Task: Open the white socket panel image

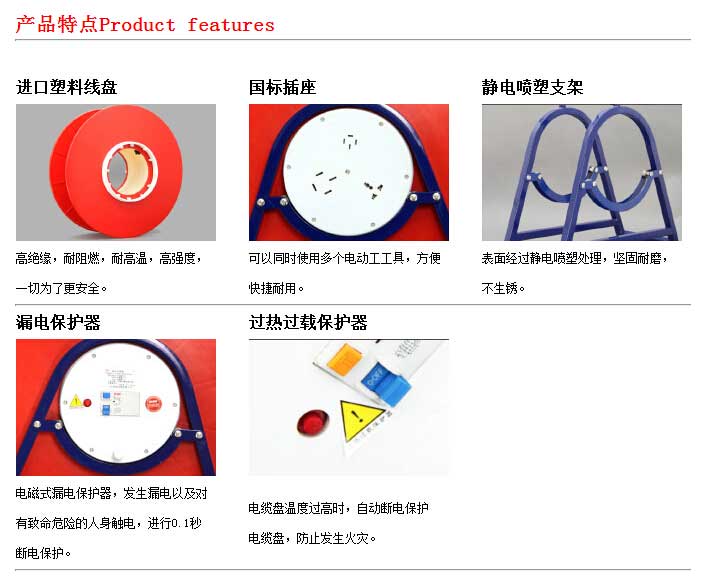Action: coord(349,172)
